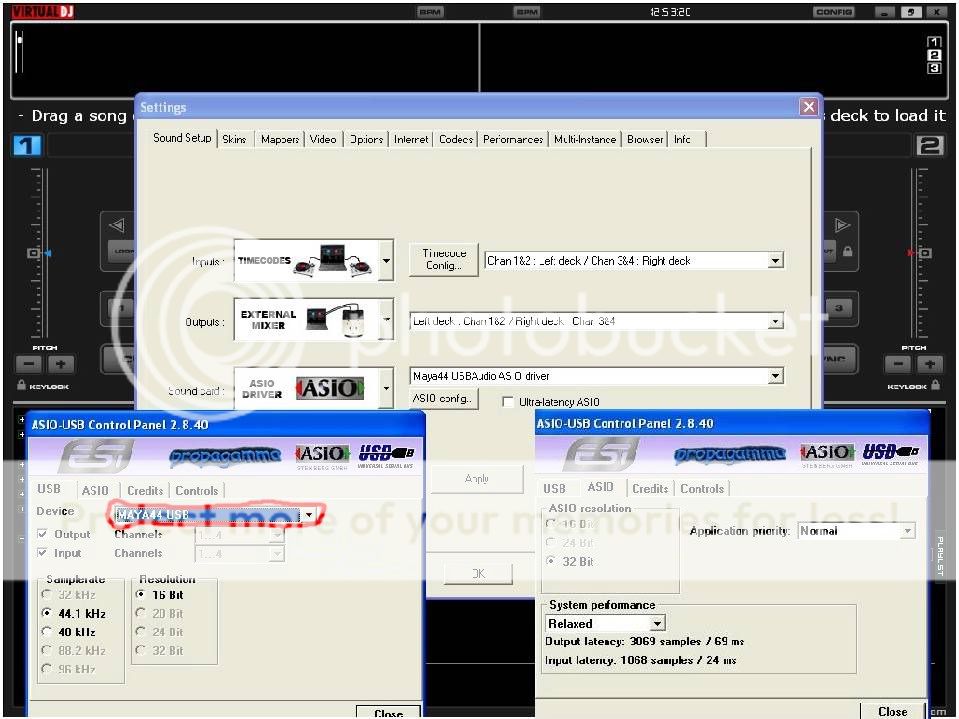Open ASIO tab in the panel showing Samplerate

pyautogui.click(x=95, y=490)
